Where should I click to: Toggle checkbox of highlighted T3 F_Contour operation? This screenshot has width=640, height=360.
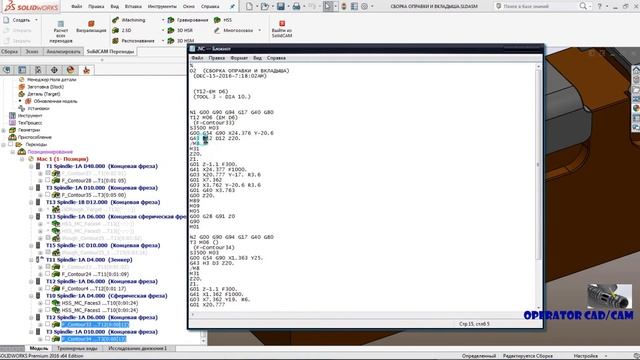pyautogui.click(x=48, y=339)
